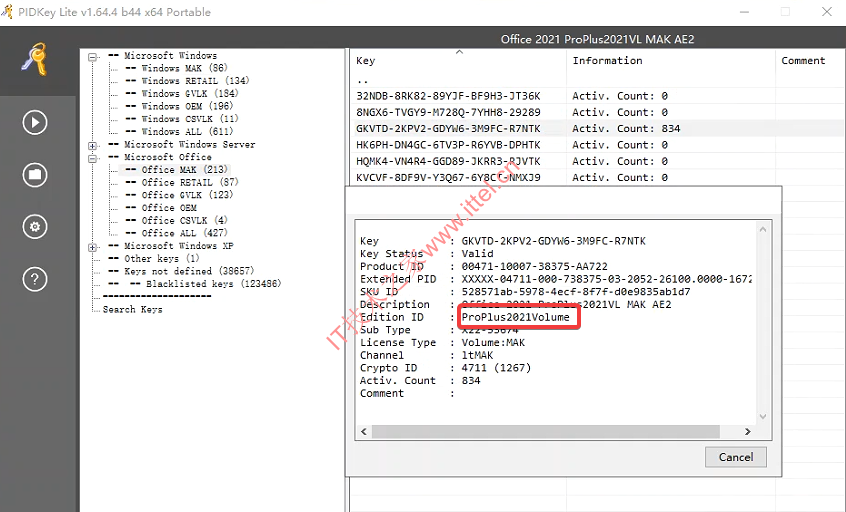Screen dimensions: 846x512
Task: Select Keys not defined (38657) item
Action: [181, 271]
